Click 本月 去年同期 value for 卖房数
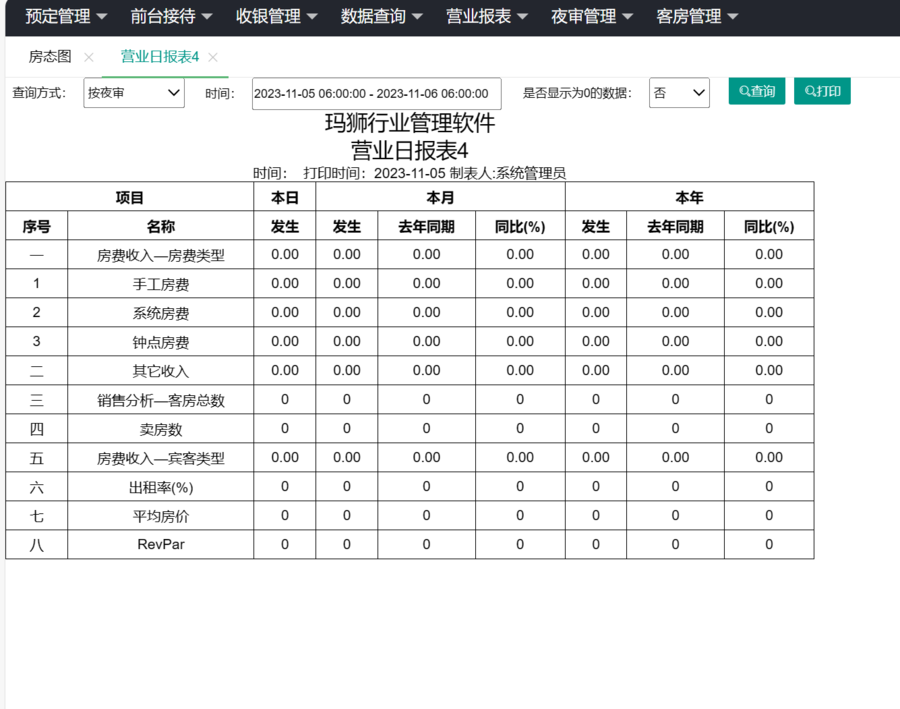Image resolution: width=900 pixels, height=709 pixels. (426, 428)
